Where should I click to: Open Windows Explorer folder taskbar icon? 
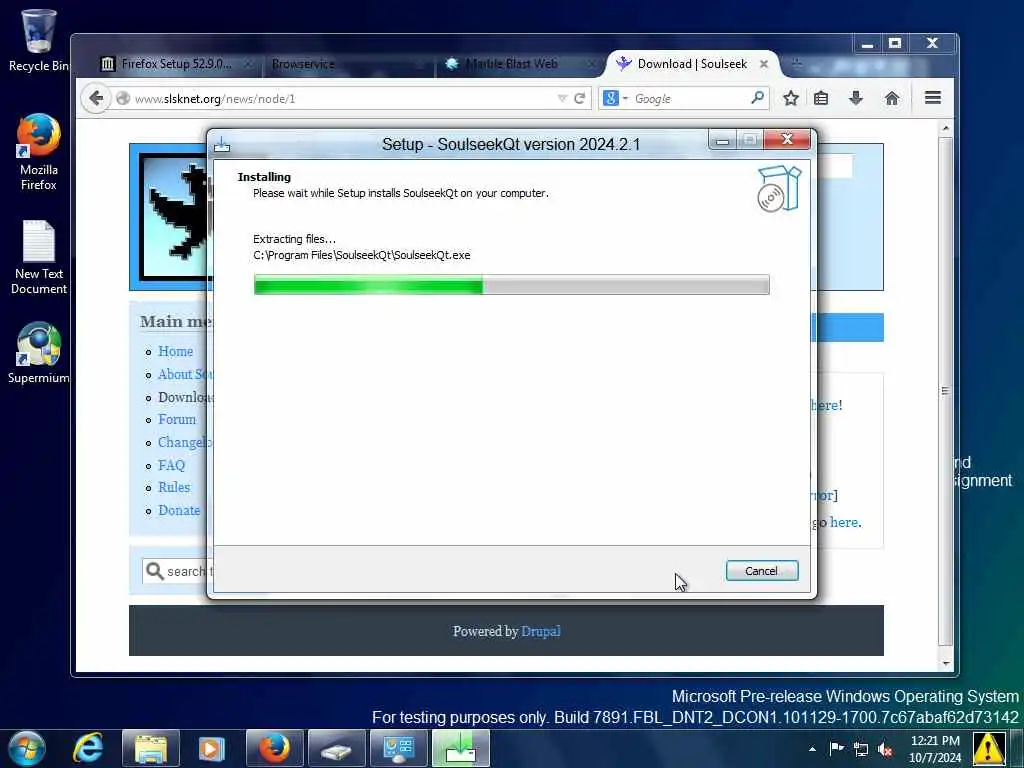(150, 748)
